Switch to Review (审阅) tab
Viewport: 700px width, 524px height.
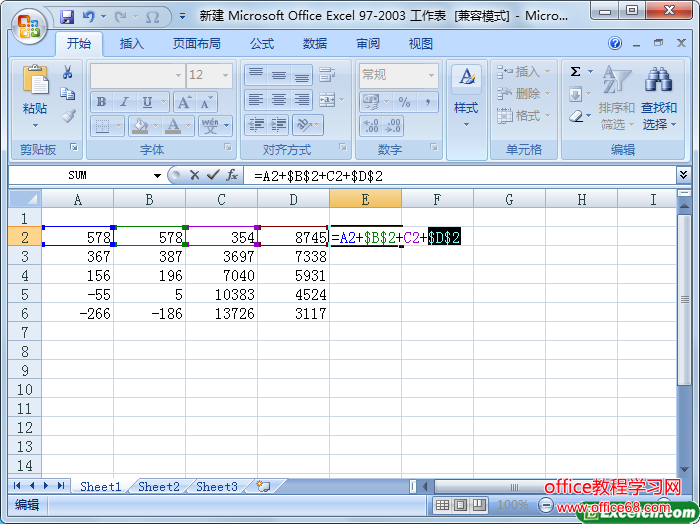(x=368, y=44)
